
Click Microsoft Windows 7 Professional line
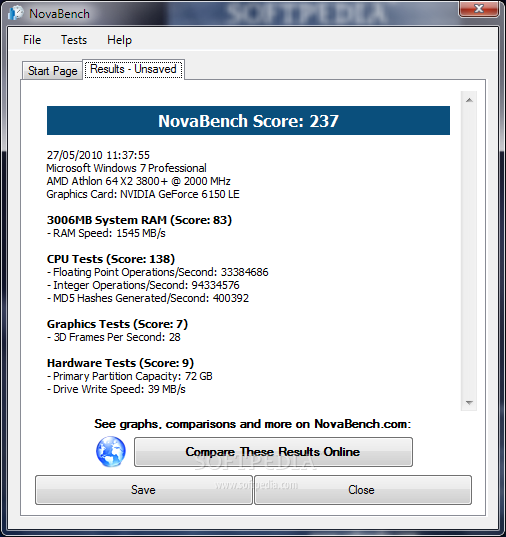[126, 168]
